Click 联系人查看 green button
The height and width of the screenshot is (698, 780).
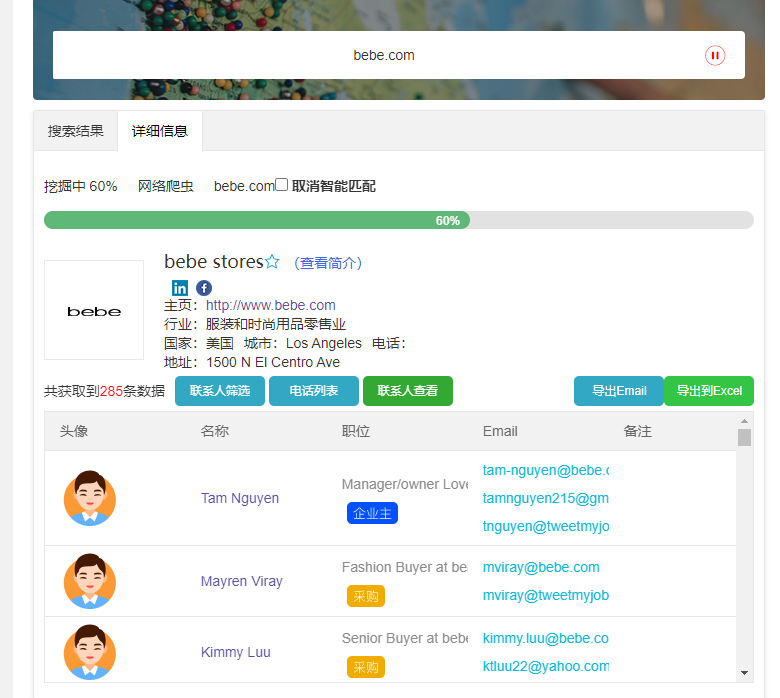click(408, 391)
